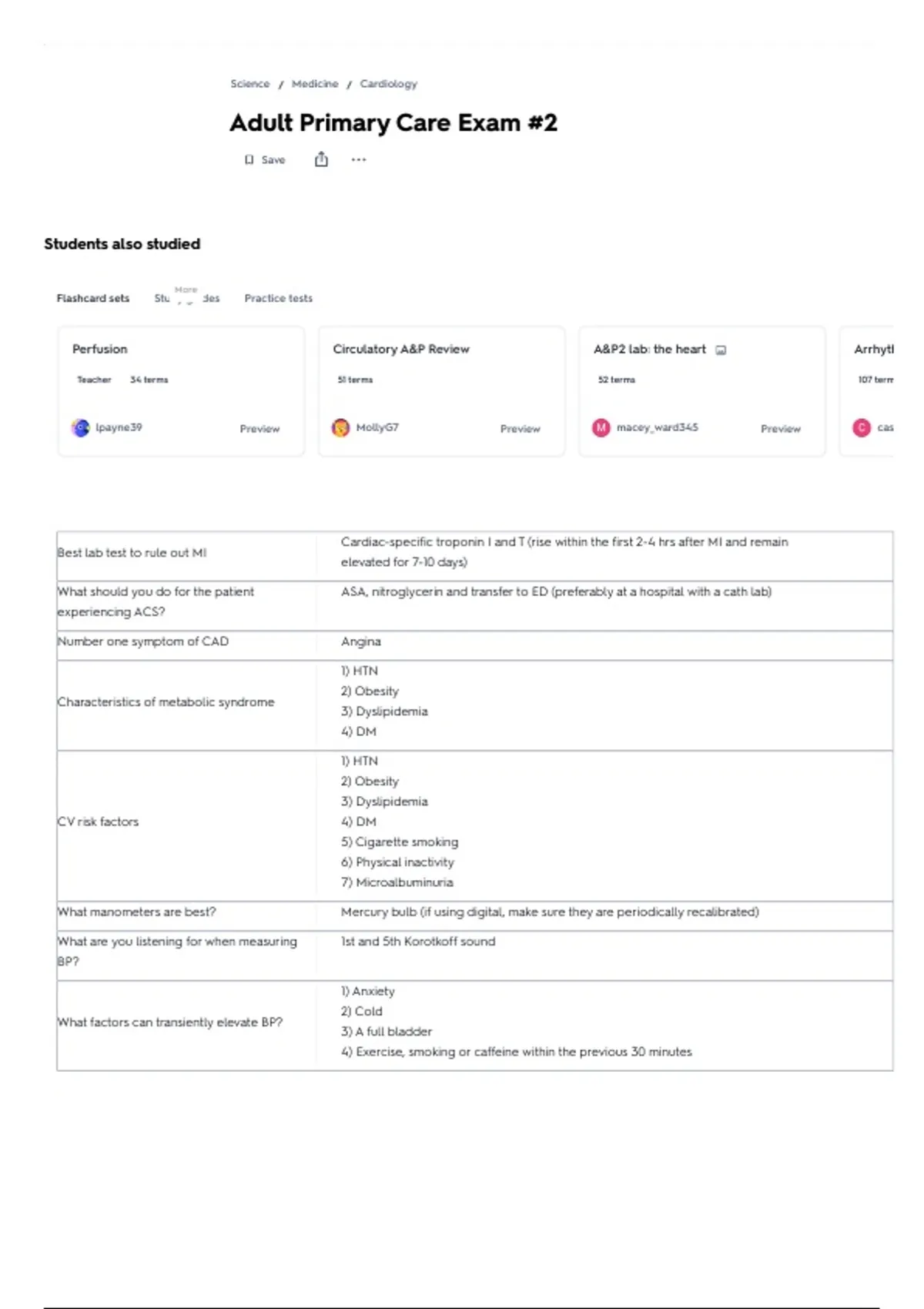Click the Save bookmark icon
The height and width of the screenshot is (1309, 924).
249,159
